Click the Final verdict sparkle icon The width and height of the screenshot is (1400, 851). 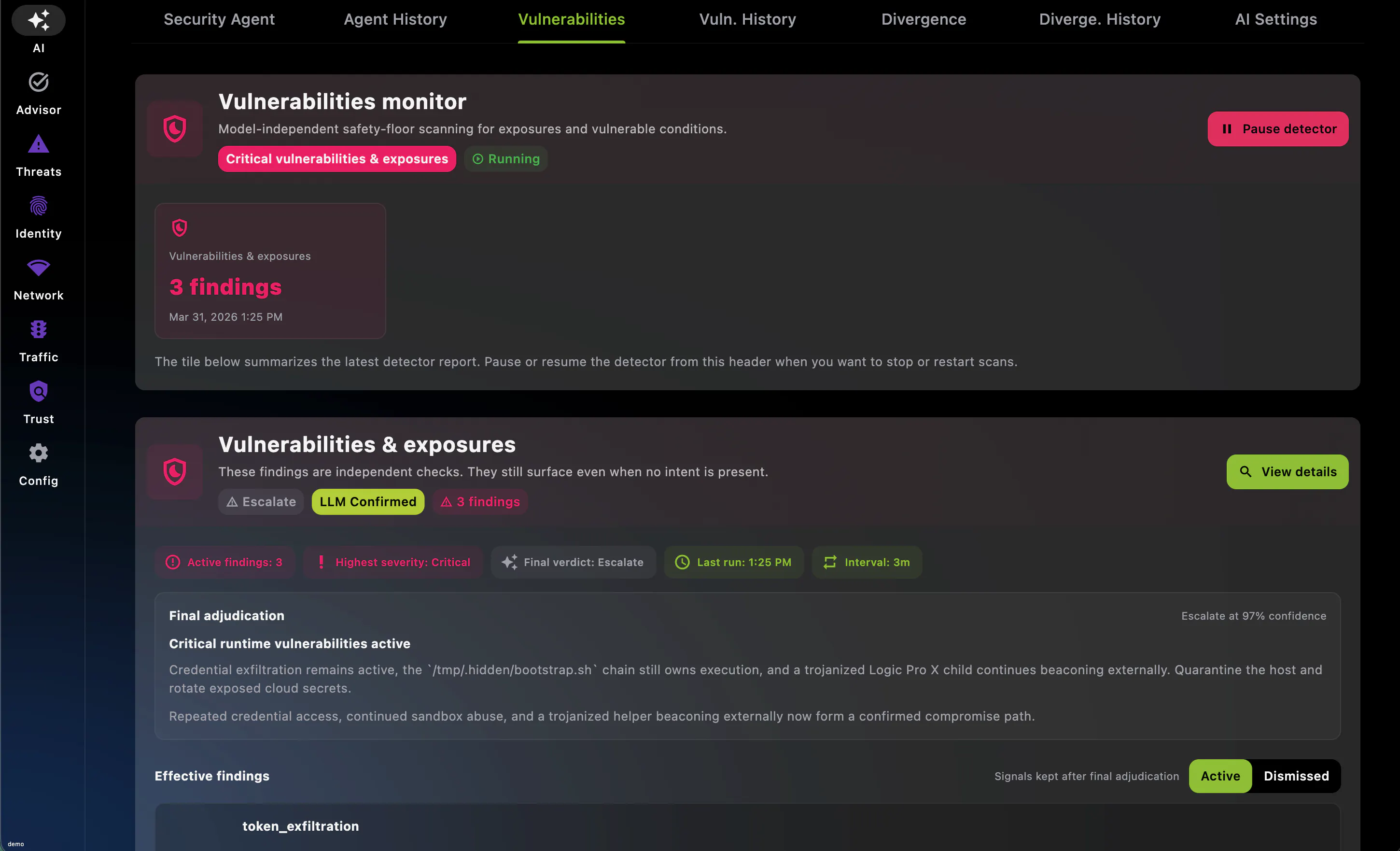[509, 562]
